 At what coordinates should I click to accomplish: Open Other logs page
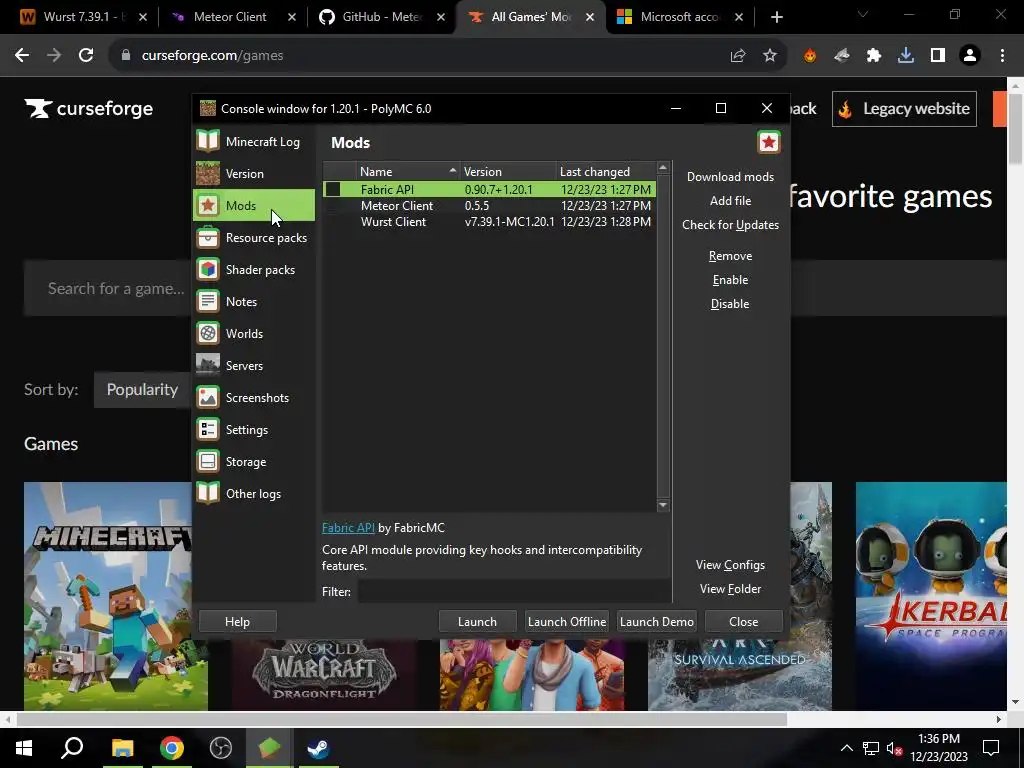point(253,494)
